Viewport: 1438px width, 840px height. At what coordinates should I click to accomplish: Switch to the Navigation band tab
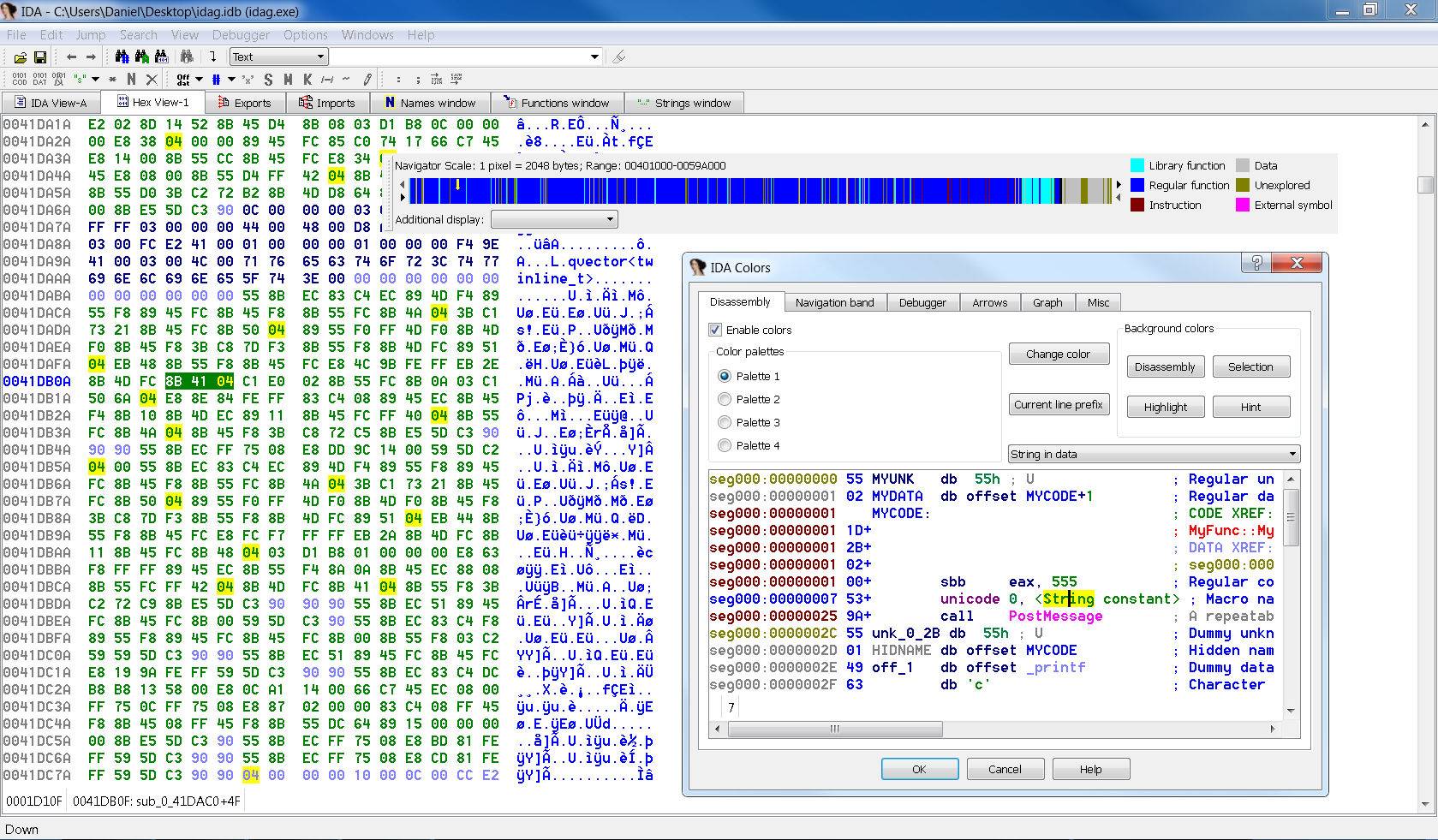pos(834,302)
